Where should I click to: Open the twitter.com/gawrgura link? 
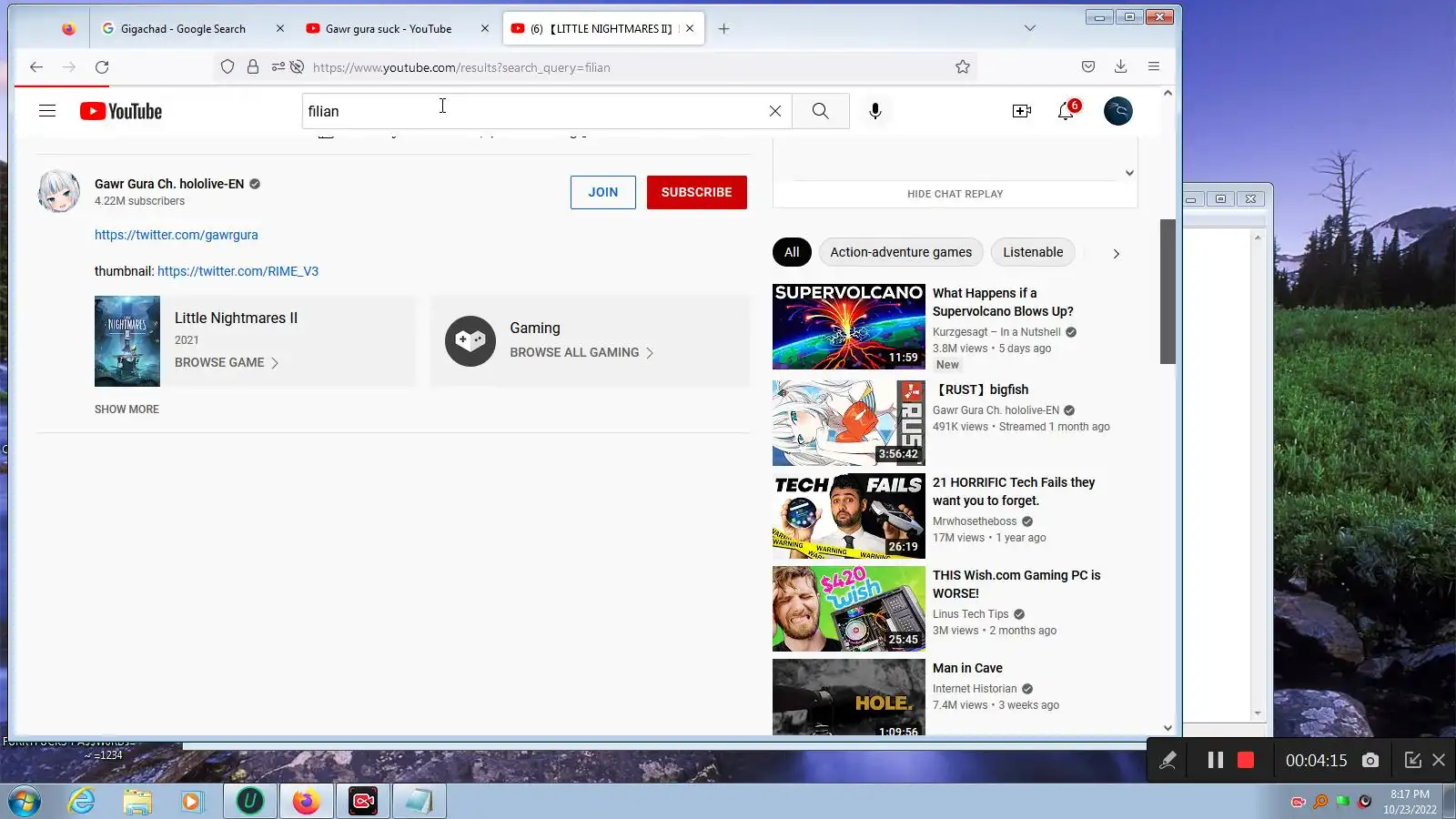point(177,235)
